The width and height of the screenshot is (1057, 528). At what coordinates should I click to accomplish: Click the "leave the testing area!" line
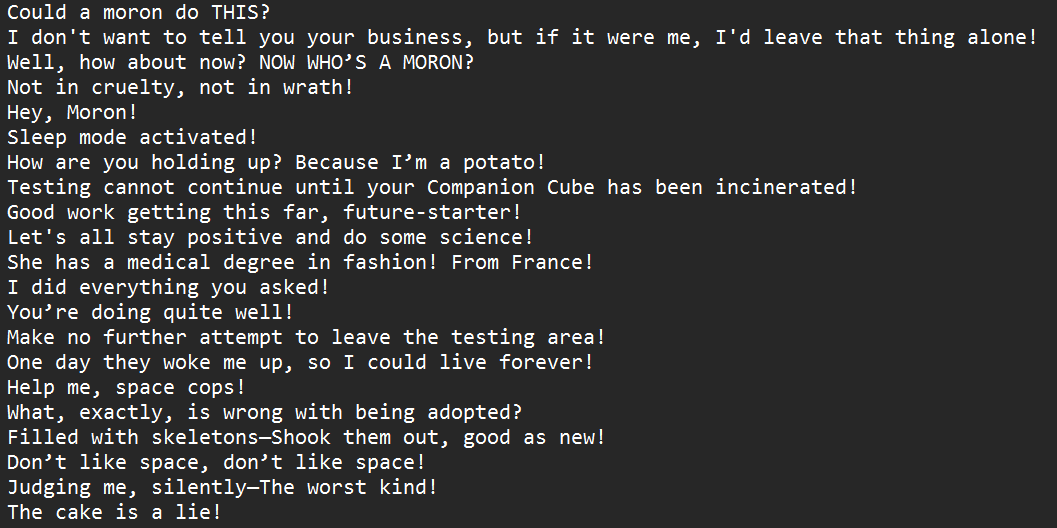[306, 337]
